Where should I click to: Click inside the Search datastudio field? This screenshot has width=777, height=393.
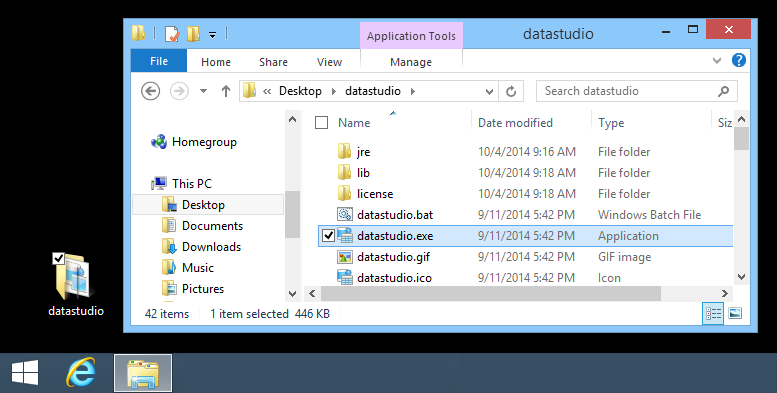(637, 91)
